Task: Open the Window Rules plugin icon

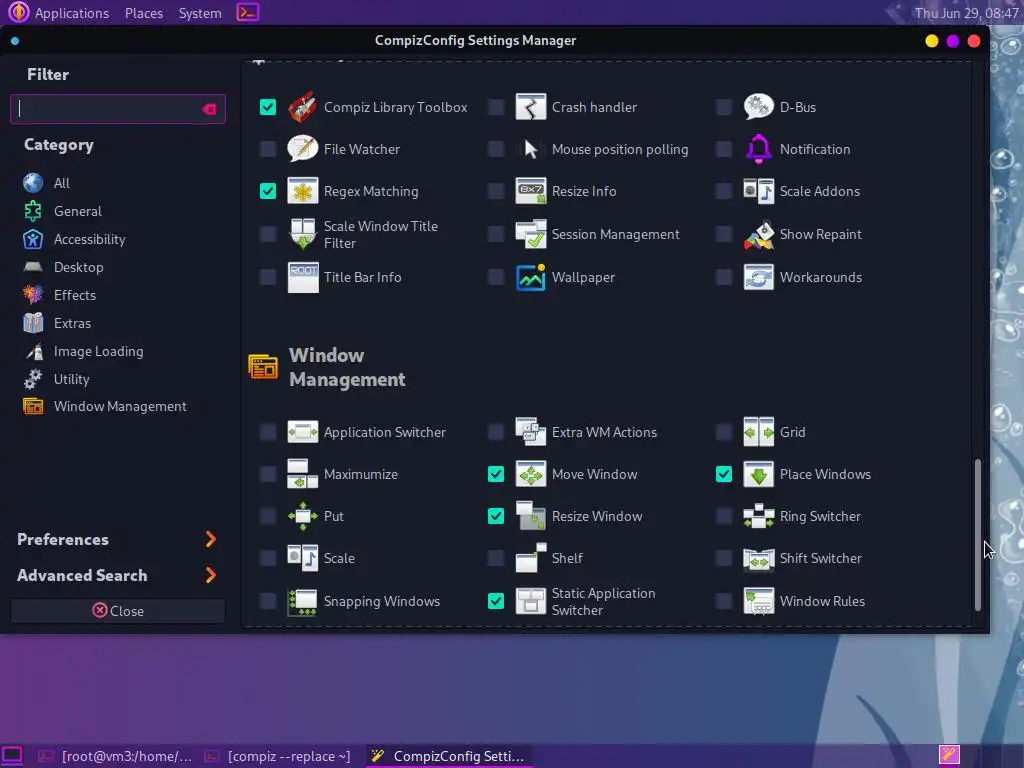Action: [x=758, y=601]
